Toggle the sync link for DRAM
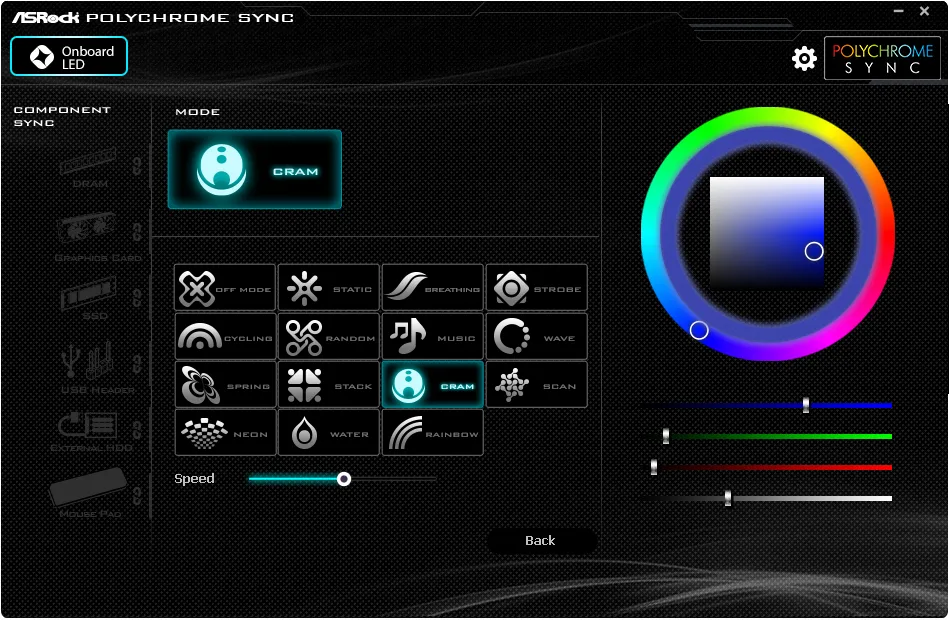This screenshot has width=950, height=620. [138, 165]
